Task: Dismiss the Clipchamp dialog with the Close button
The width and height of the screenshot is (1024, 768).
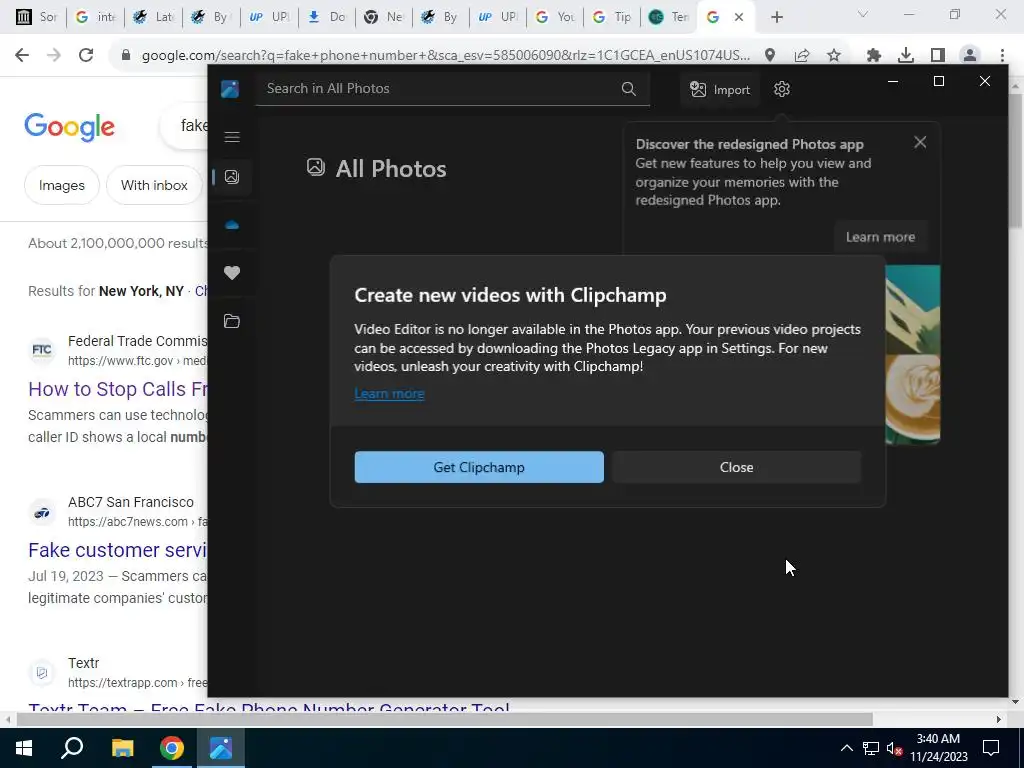Action: [736, 467]
